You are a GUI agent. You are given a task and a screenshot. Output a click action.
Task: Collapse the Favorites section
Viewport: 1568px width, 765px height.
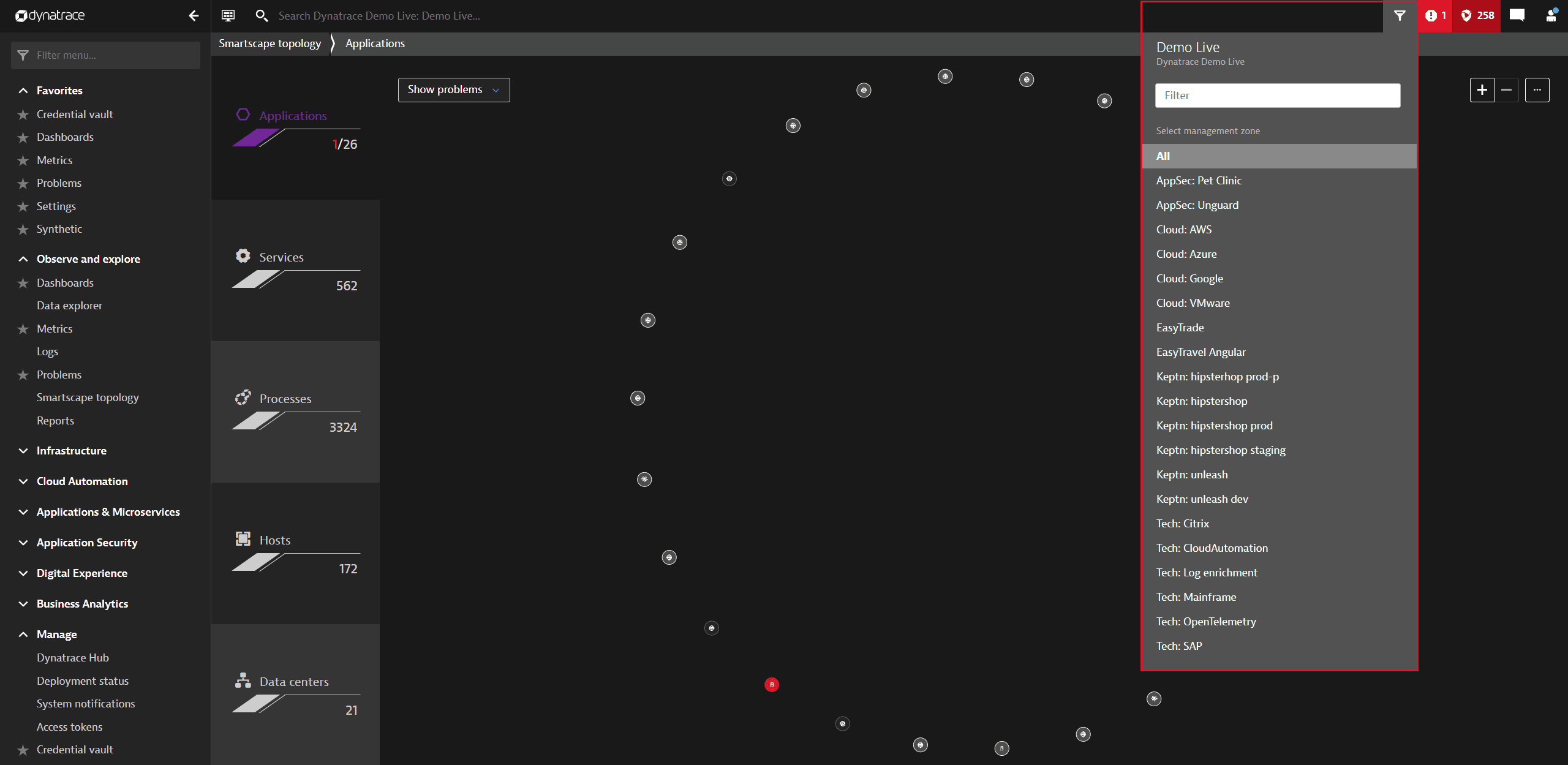tap(23, 91)
